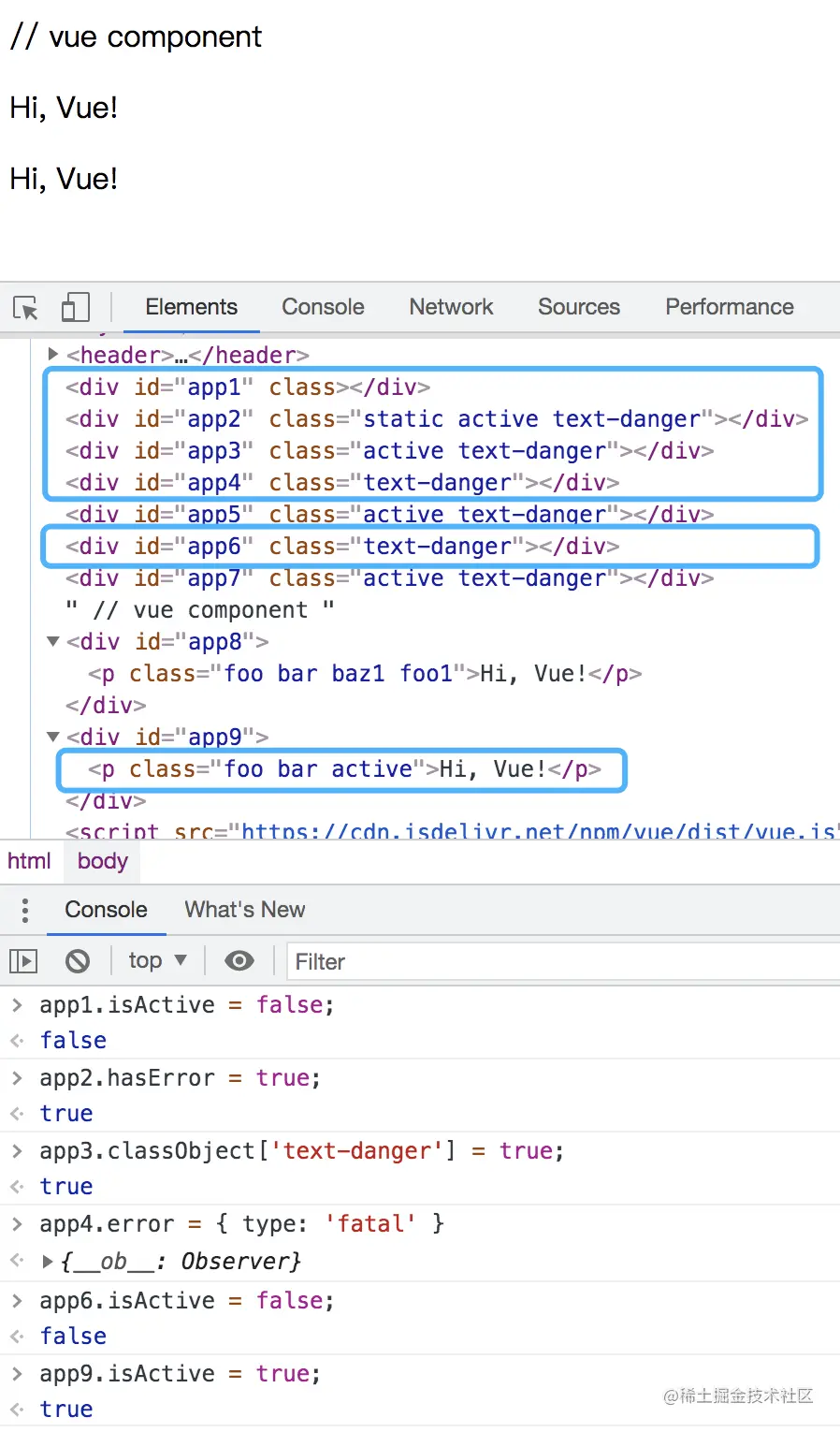This screenshot has height=1432, width=840.
Task: Expand the header element node
Action: click(x=53, y=355)
